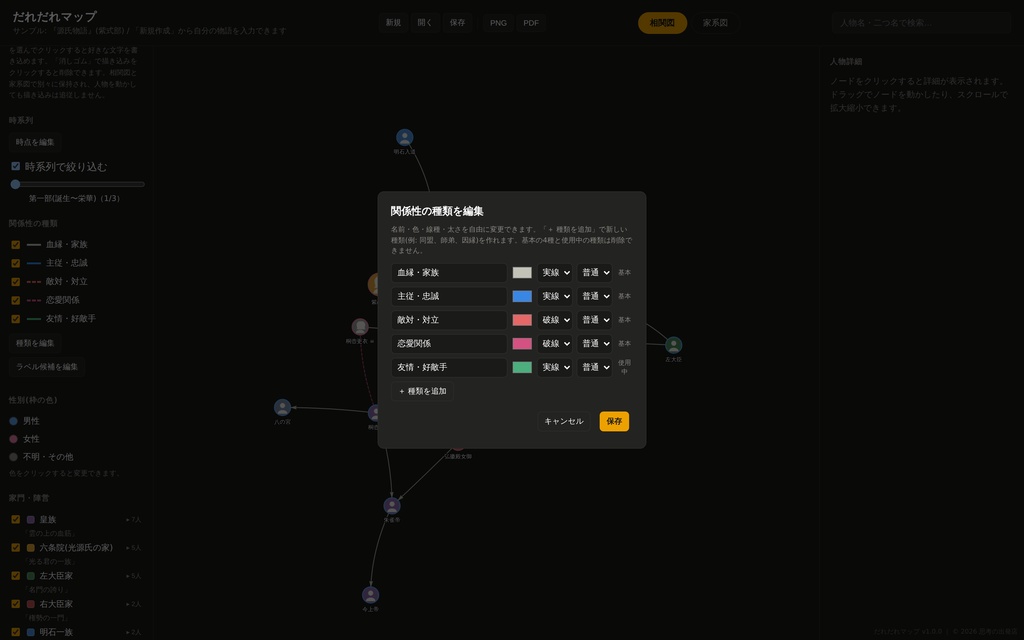The image size is (1024, 640).
Task: Open color picker for 主従・忠誠
Action: 522,296
